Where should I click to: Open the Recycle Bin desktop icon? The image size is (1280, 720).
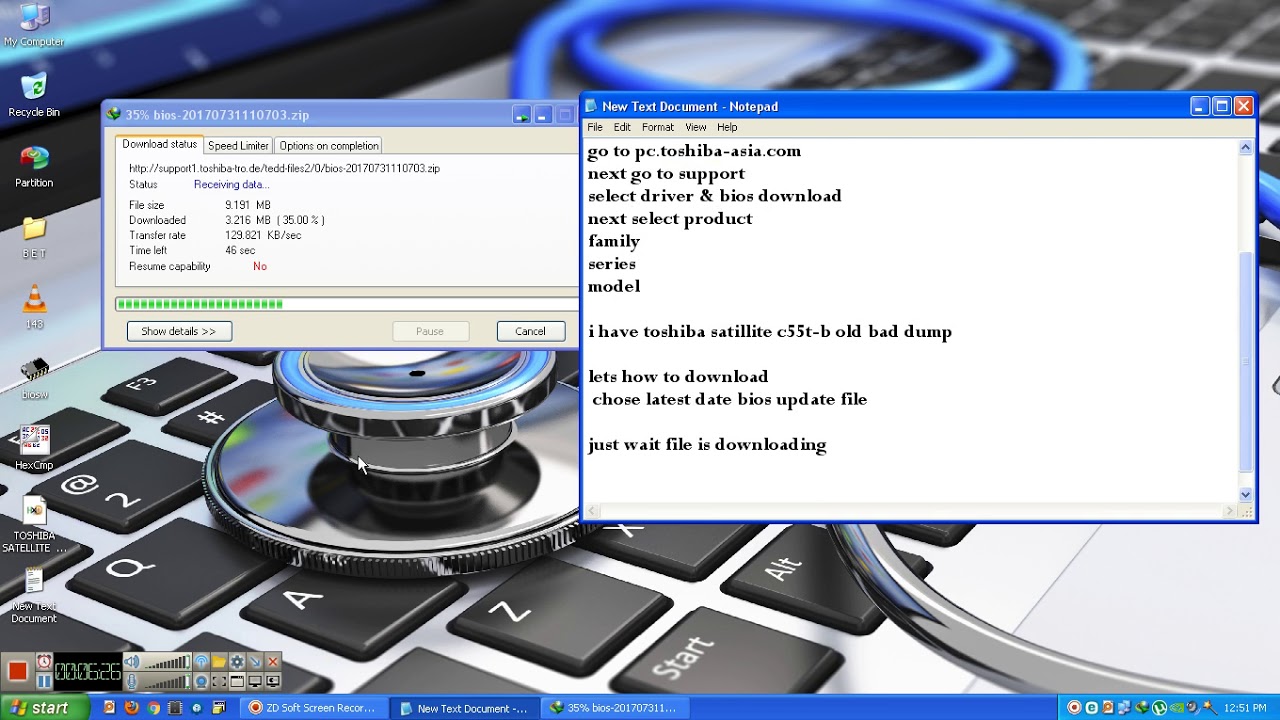tap(34, 95)
